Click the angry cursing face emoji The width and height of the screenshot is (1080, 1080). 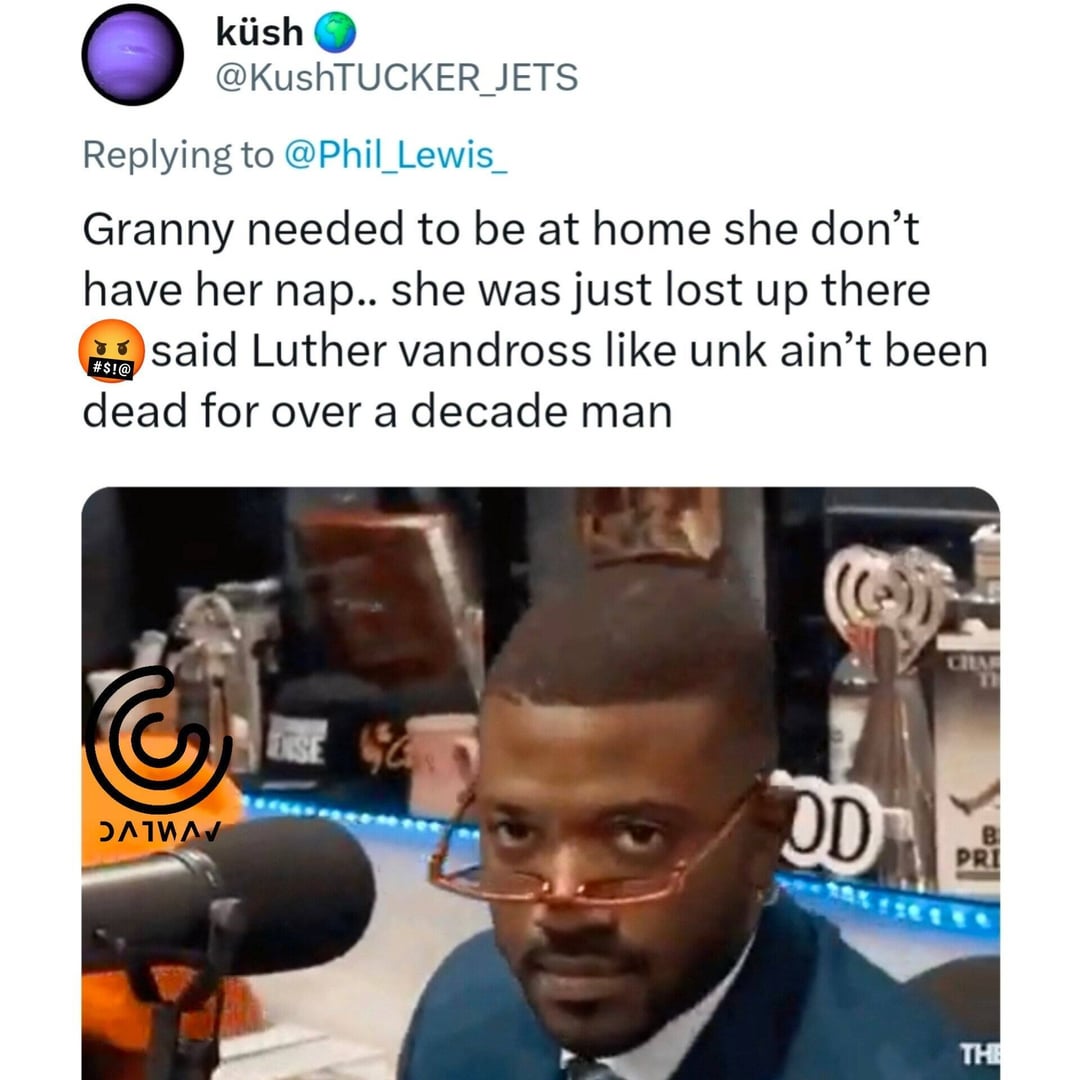(112, 350)
